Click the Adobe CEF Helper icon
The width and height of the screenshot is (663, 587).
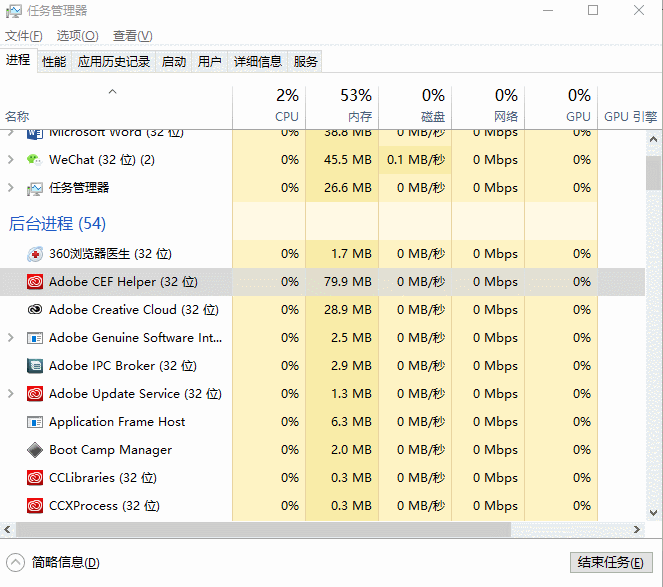coord(35,282)
